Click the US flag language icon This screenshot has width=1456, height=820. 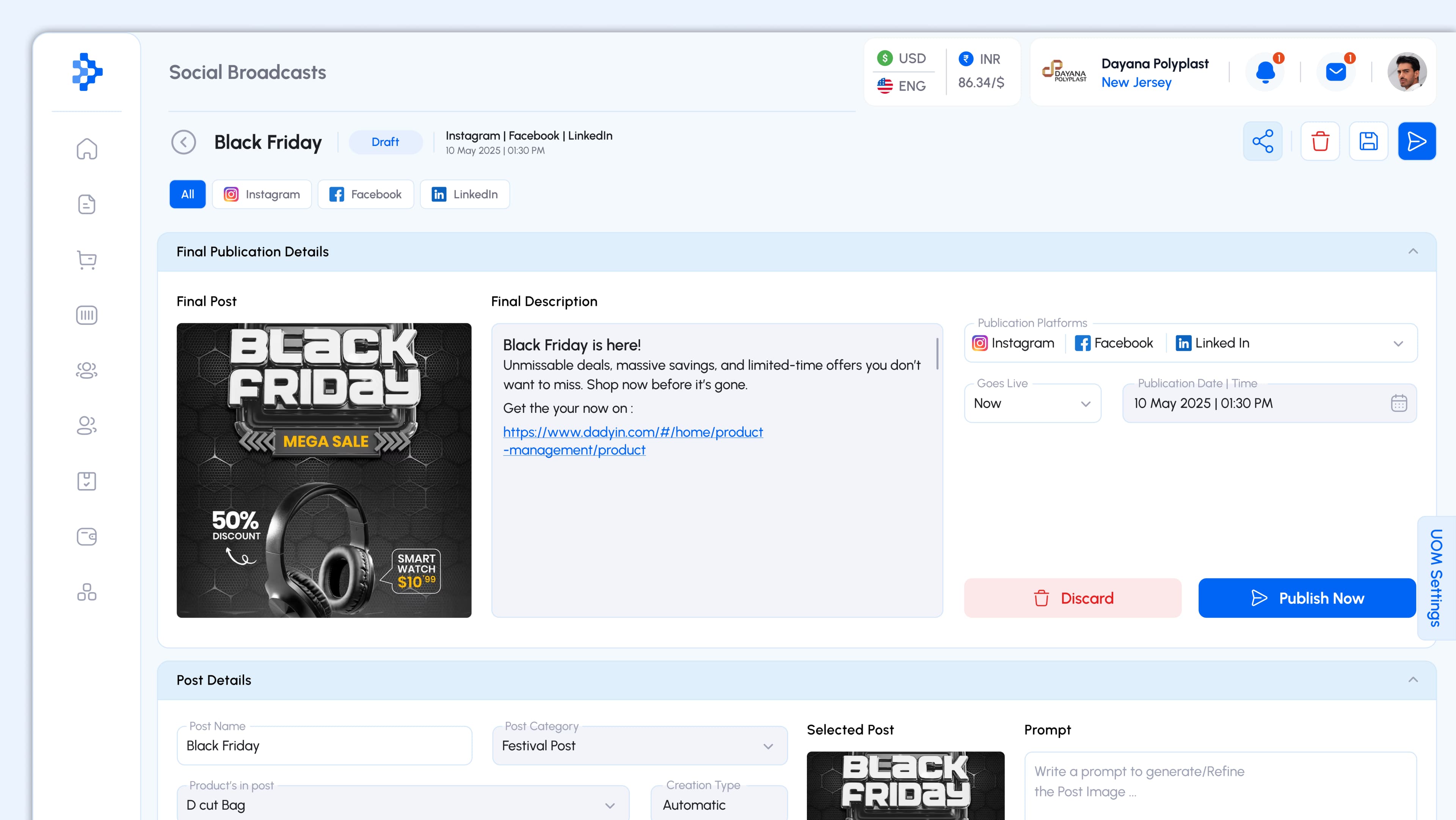(885, 86)
